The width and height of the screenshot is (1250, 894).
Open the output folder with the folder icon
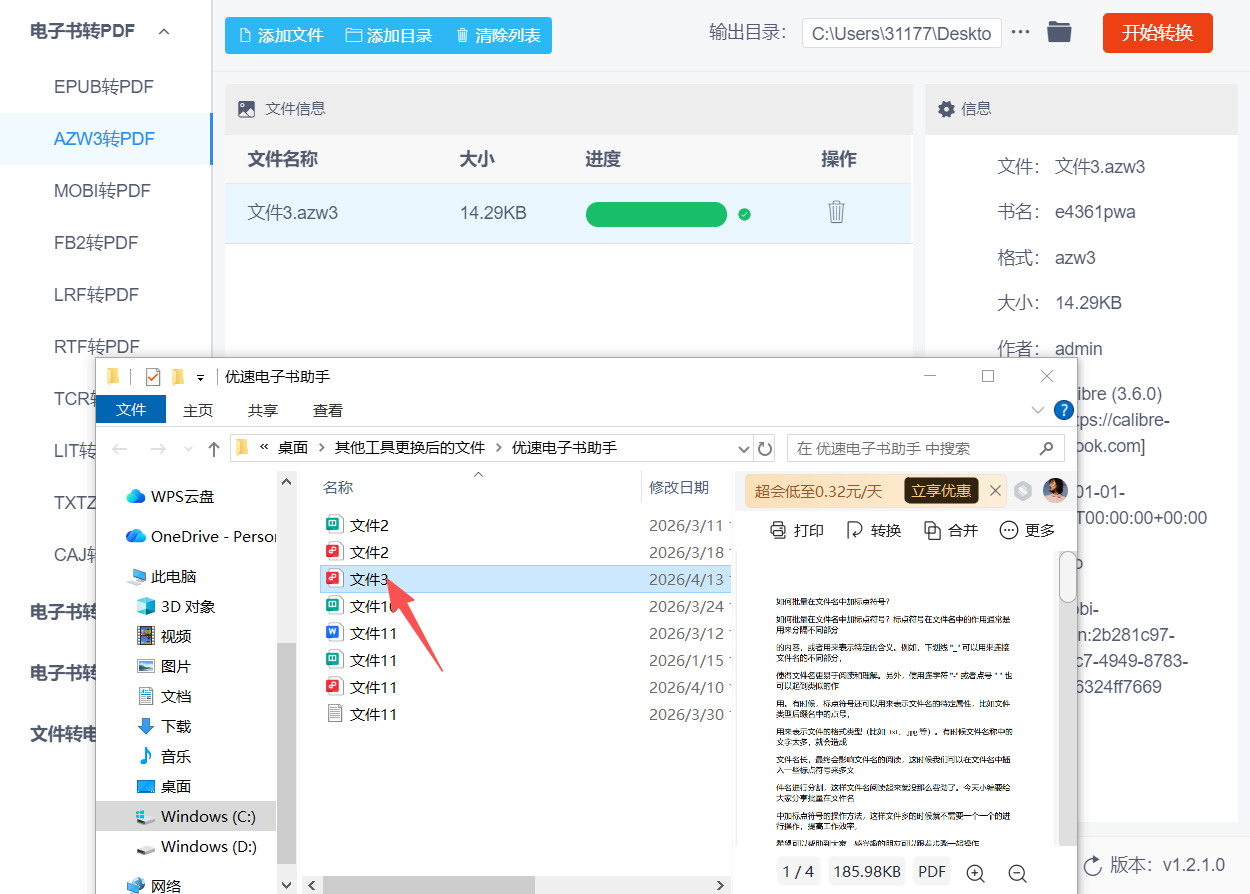click(1059, 32)
